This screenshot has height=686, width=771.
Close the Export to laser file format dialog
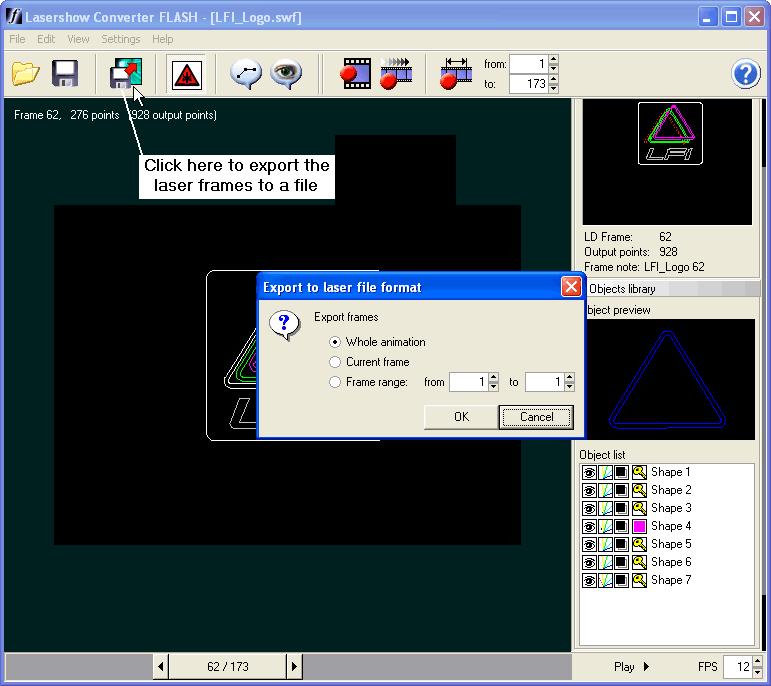tap(571, 287)
